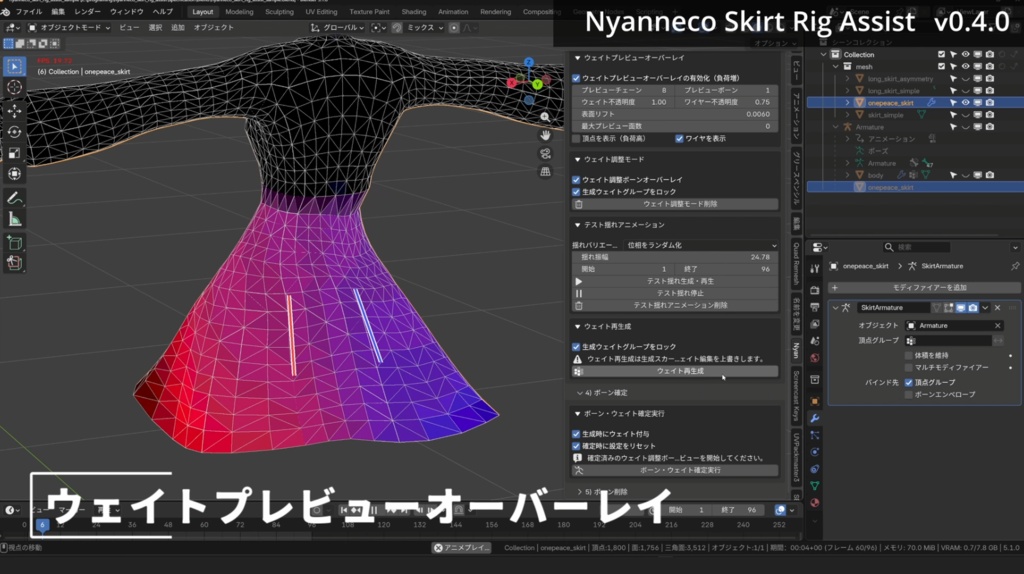The width and height of the screenshot is (1024, 574).
Task: Open the Tool properties tab icon
Action: click(814, 268)
